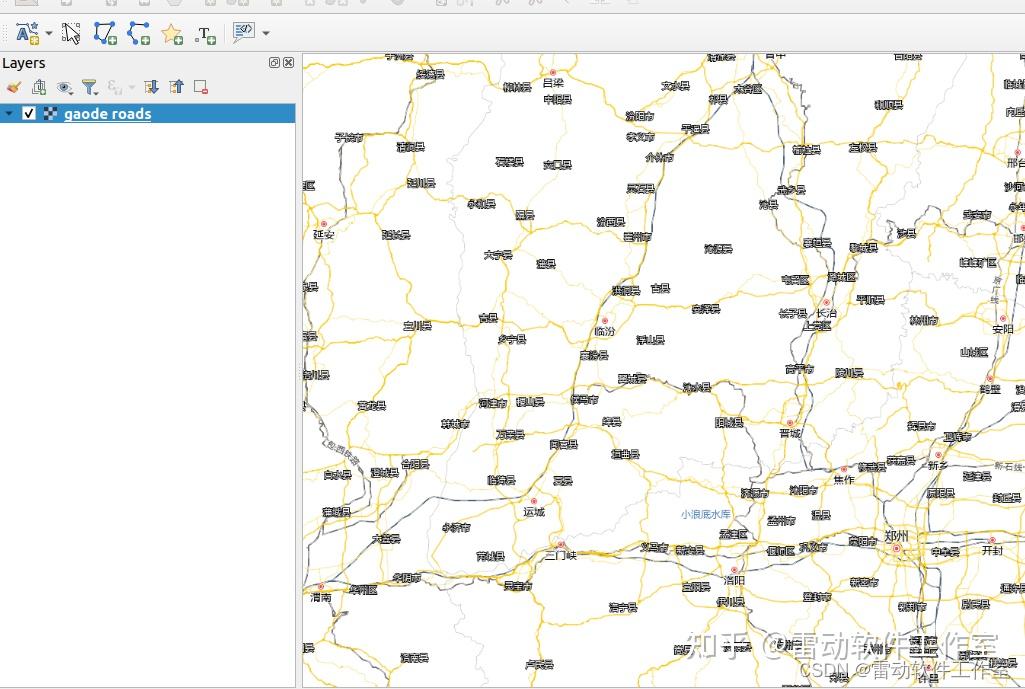
Task: Select the gaode roads layer name
Action: pyautogui.click(x=108, y=114)
